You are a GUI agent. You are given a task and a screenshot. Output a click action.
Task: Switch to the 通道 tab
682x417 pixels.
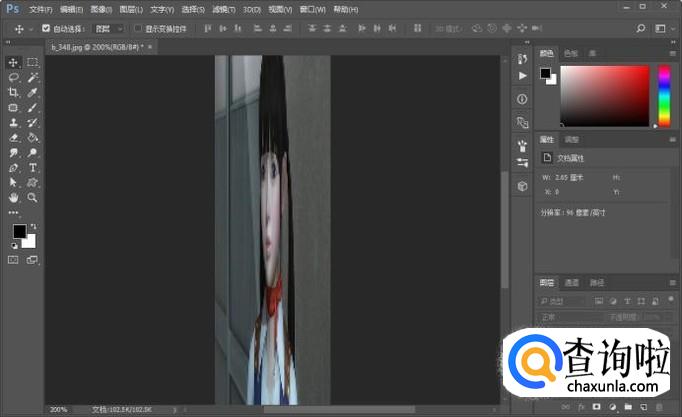coord(572,283)
